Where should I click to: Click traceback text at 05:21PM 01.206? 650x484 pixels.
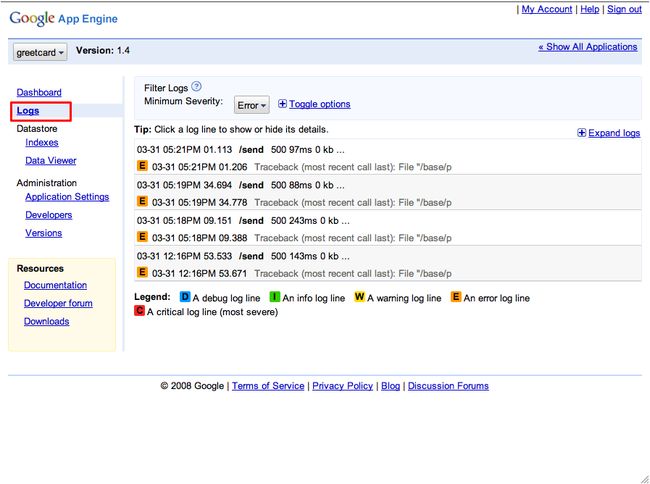353,167
